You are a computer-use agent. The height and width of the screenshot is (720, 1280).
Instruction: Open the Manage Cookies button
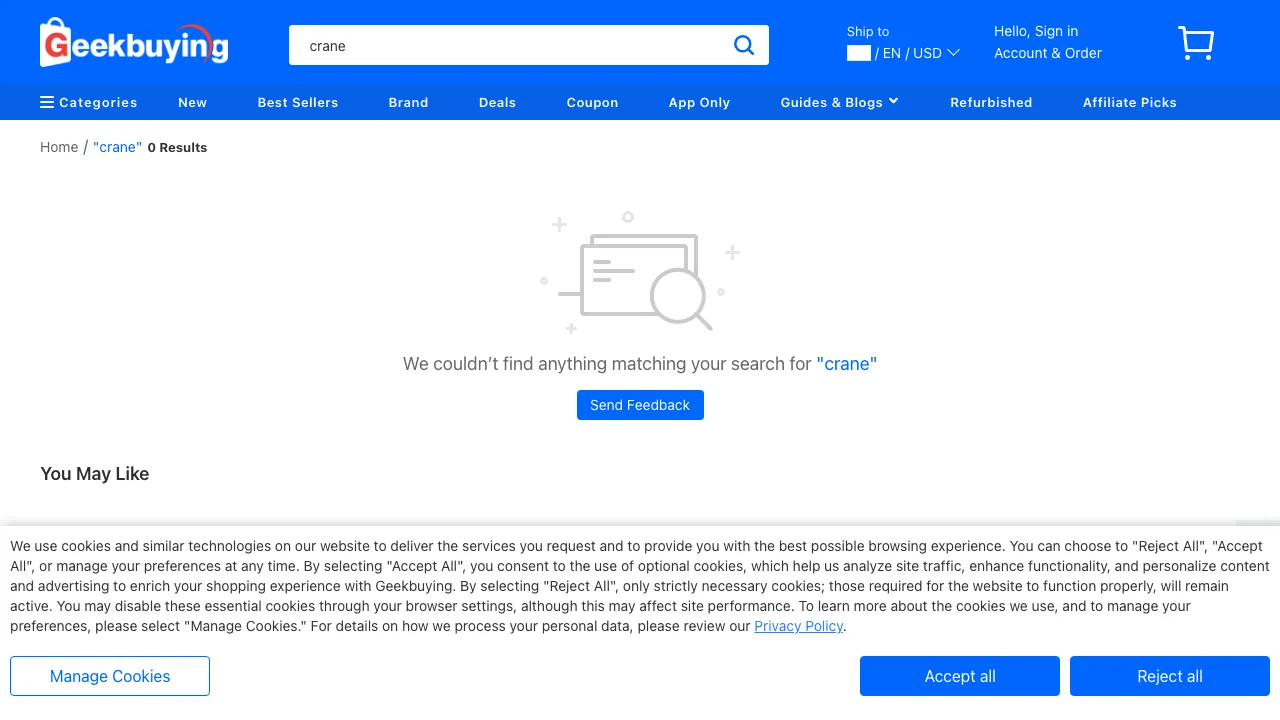[110, 676]
